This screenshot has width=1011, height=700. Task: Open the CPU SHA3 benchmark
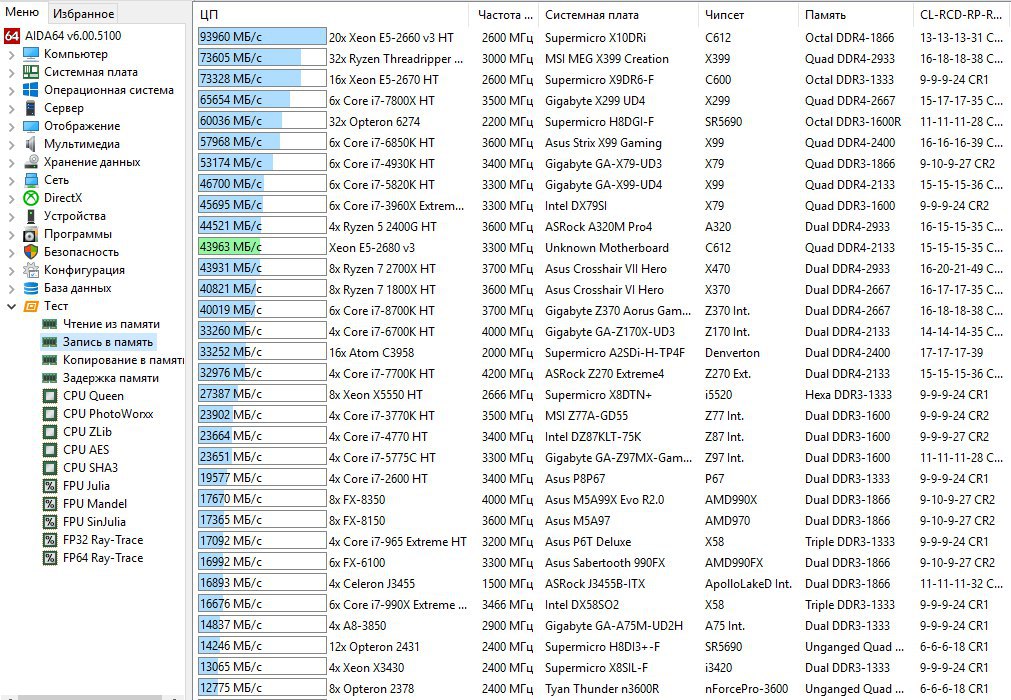tap(90, 468)
